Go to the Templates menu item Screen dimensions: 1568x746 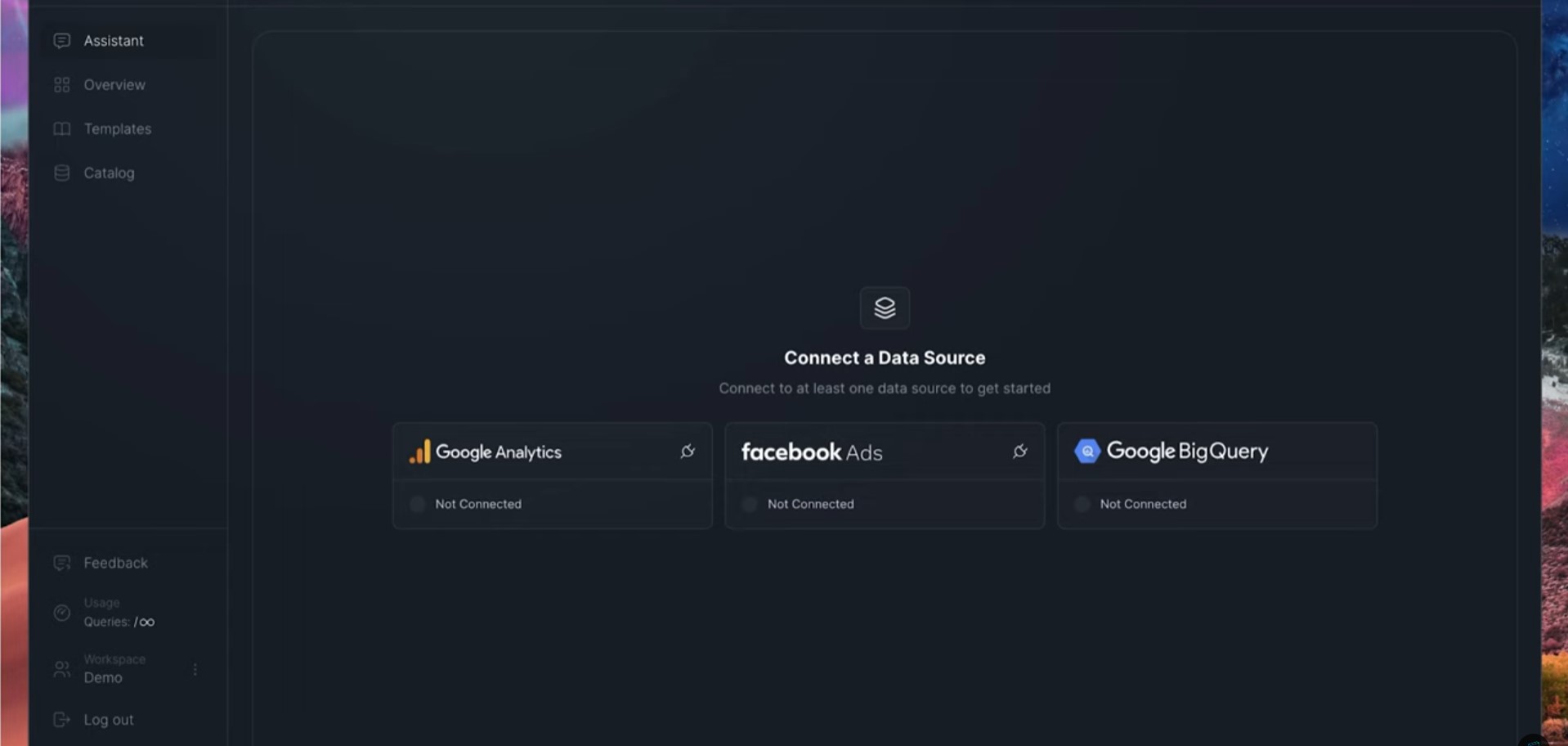(x=118, y=129)
